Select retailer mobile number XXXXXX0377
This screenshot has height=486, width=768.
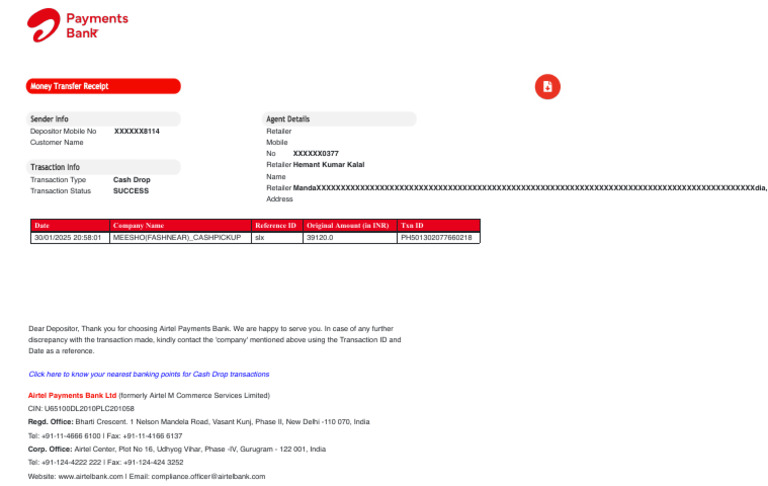(315, 153)
